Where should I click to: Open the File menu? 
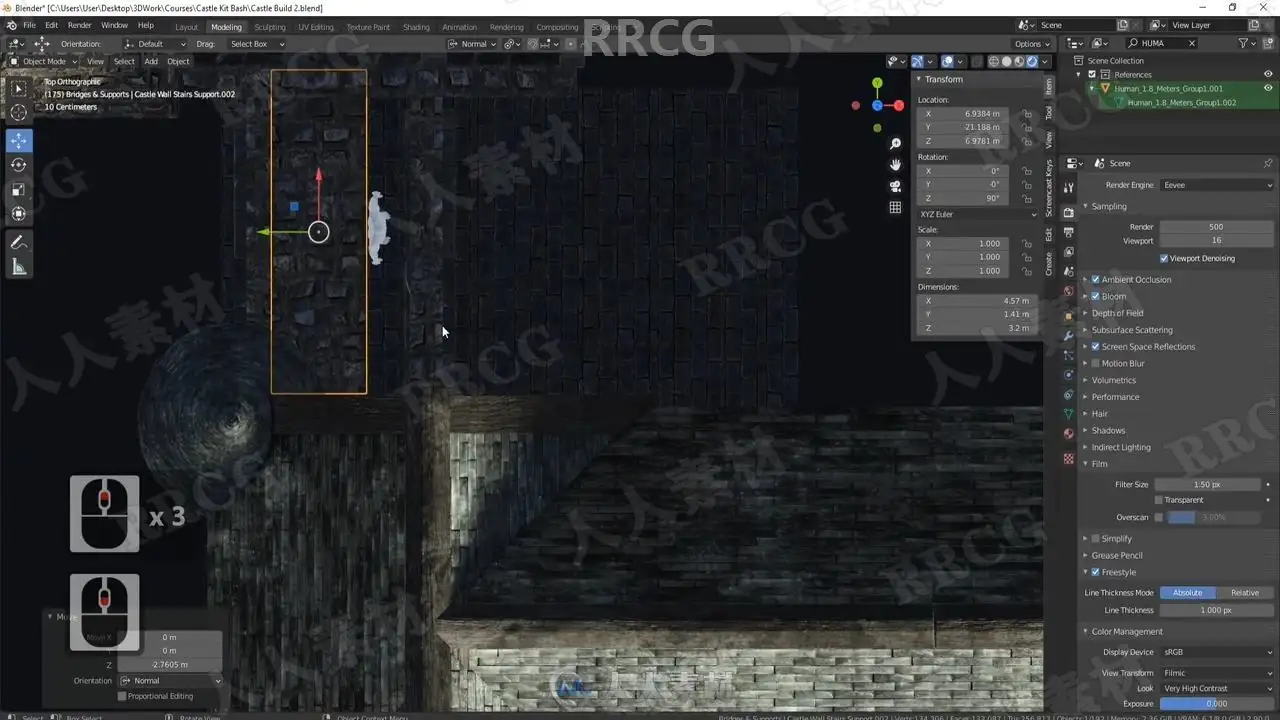pos(30,25)
